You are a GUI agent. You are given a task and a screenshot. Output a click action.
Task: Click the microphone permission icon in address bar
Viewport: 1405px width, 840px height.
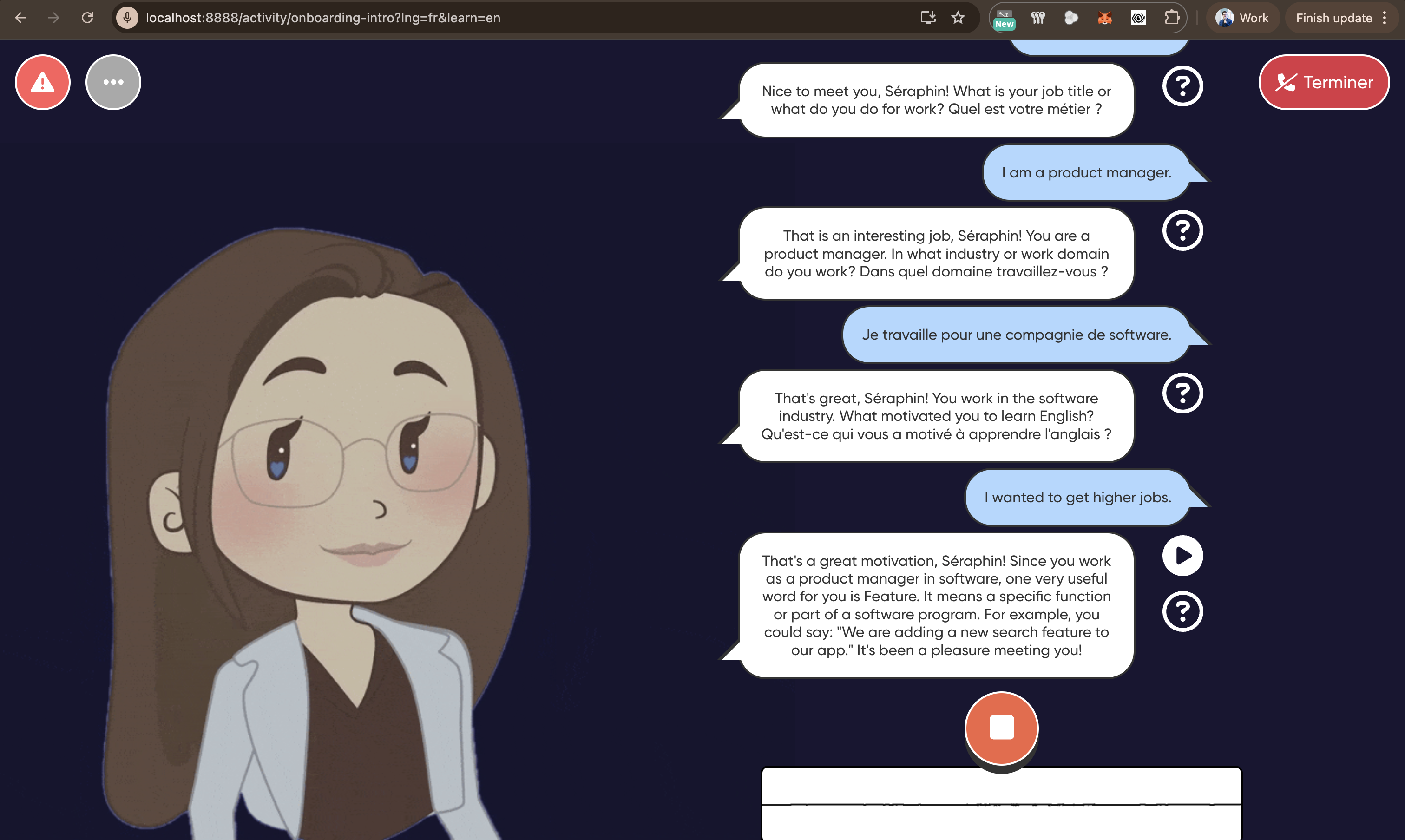(x=127, y=18)
